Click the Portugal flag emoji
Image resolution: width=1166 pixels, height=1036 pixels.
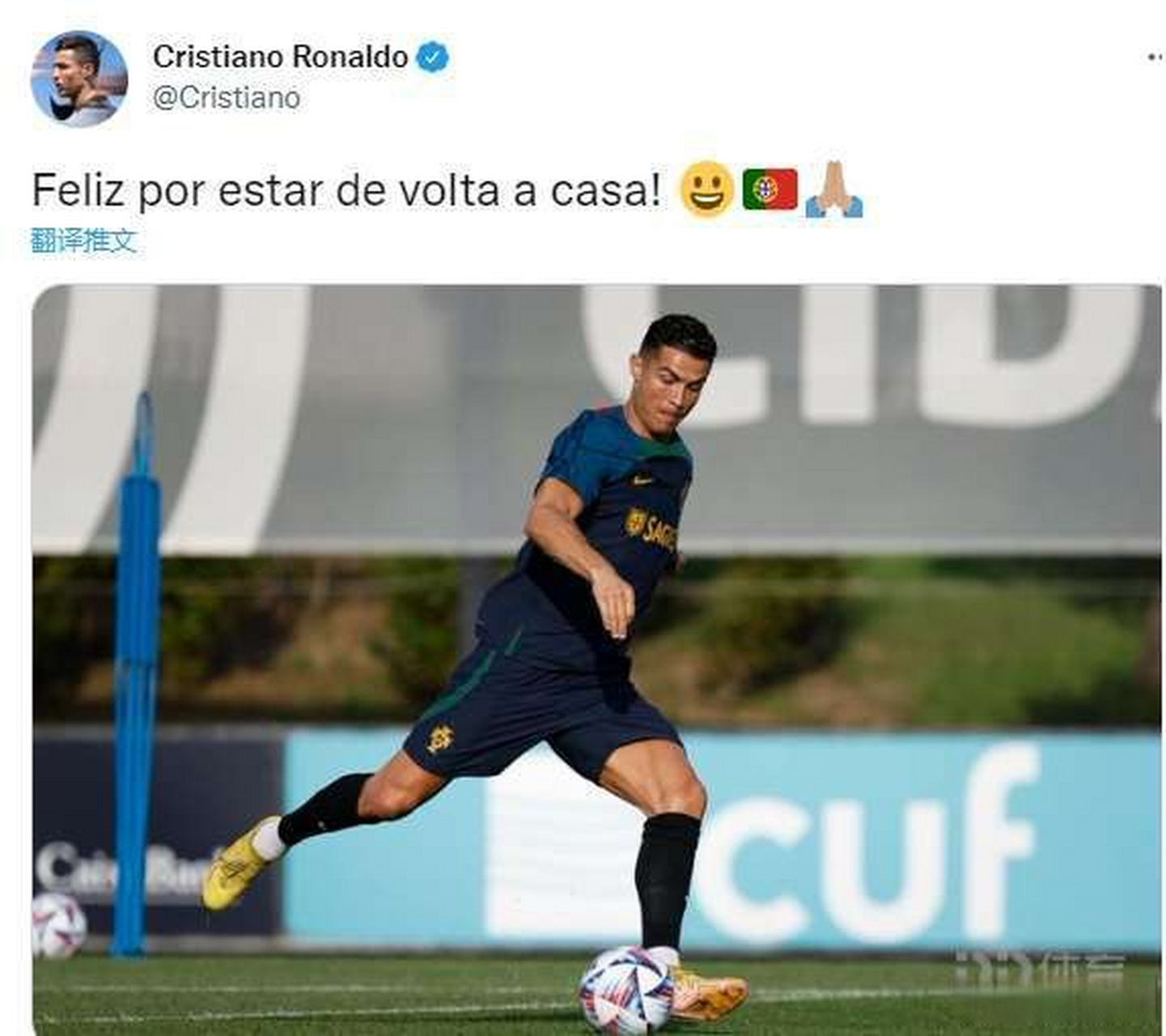coord(770,189)
